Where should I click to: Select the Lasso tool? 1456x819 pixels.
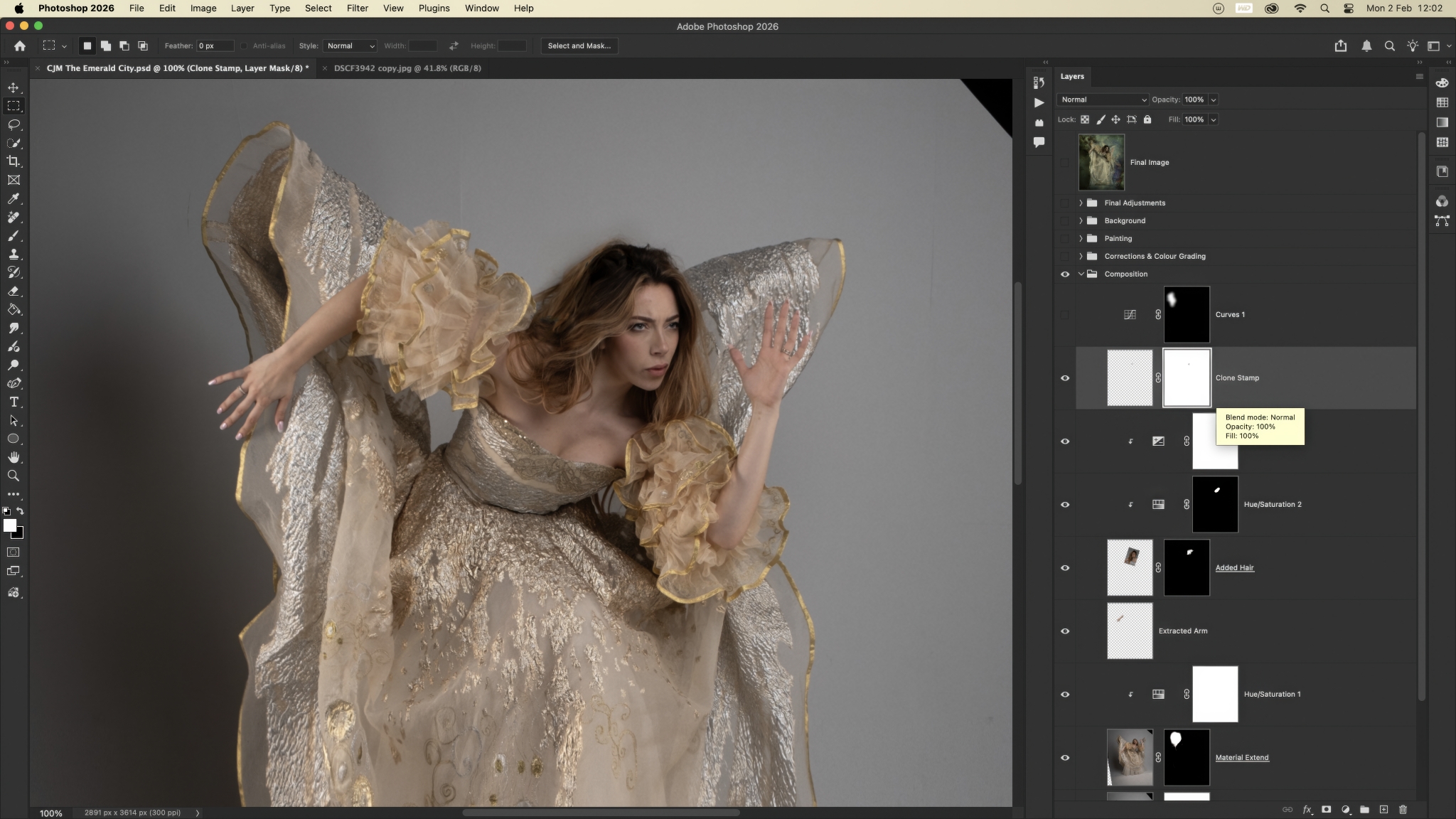14,124
